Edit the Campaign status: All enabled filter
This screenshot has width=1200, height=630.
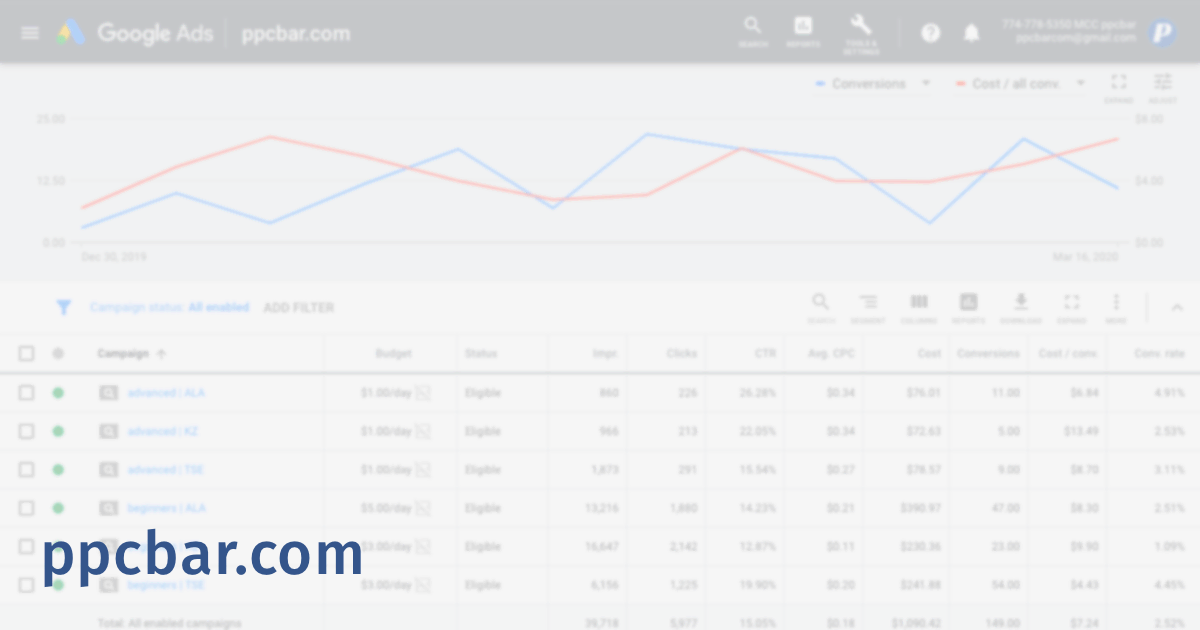169,308
